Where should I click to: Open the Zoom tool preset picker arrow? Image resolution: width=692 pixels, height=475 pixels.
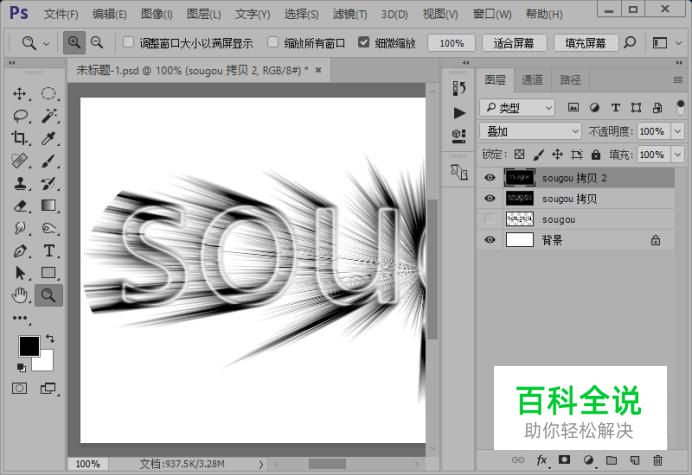46,43
